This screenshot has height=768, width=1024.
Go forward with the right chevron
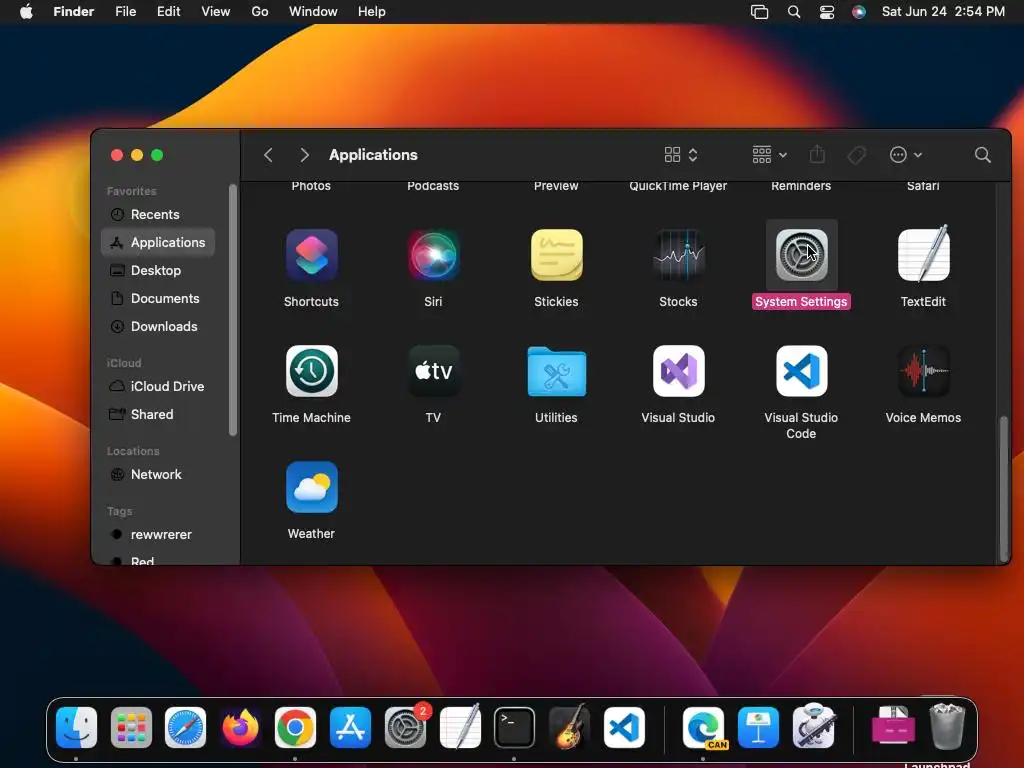click(x=304, y=155)
